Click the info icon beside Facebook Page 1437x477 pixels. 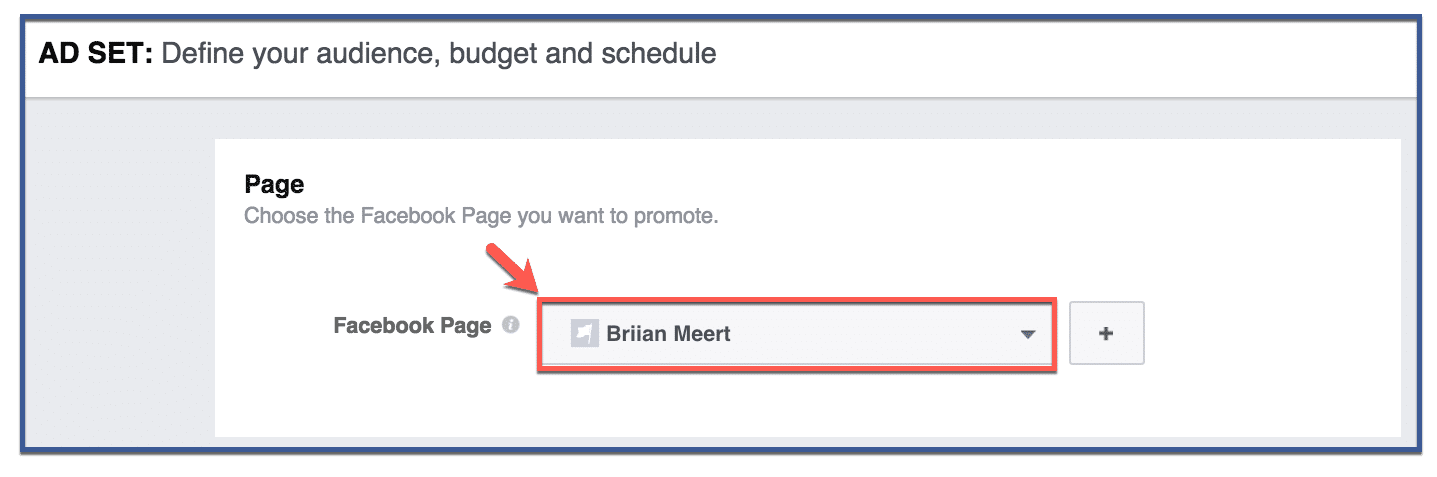click(510, 326)
